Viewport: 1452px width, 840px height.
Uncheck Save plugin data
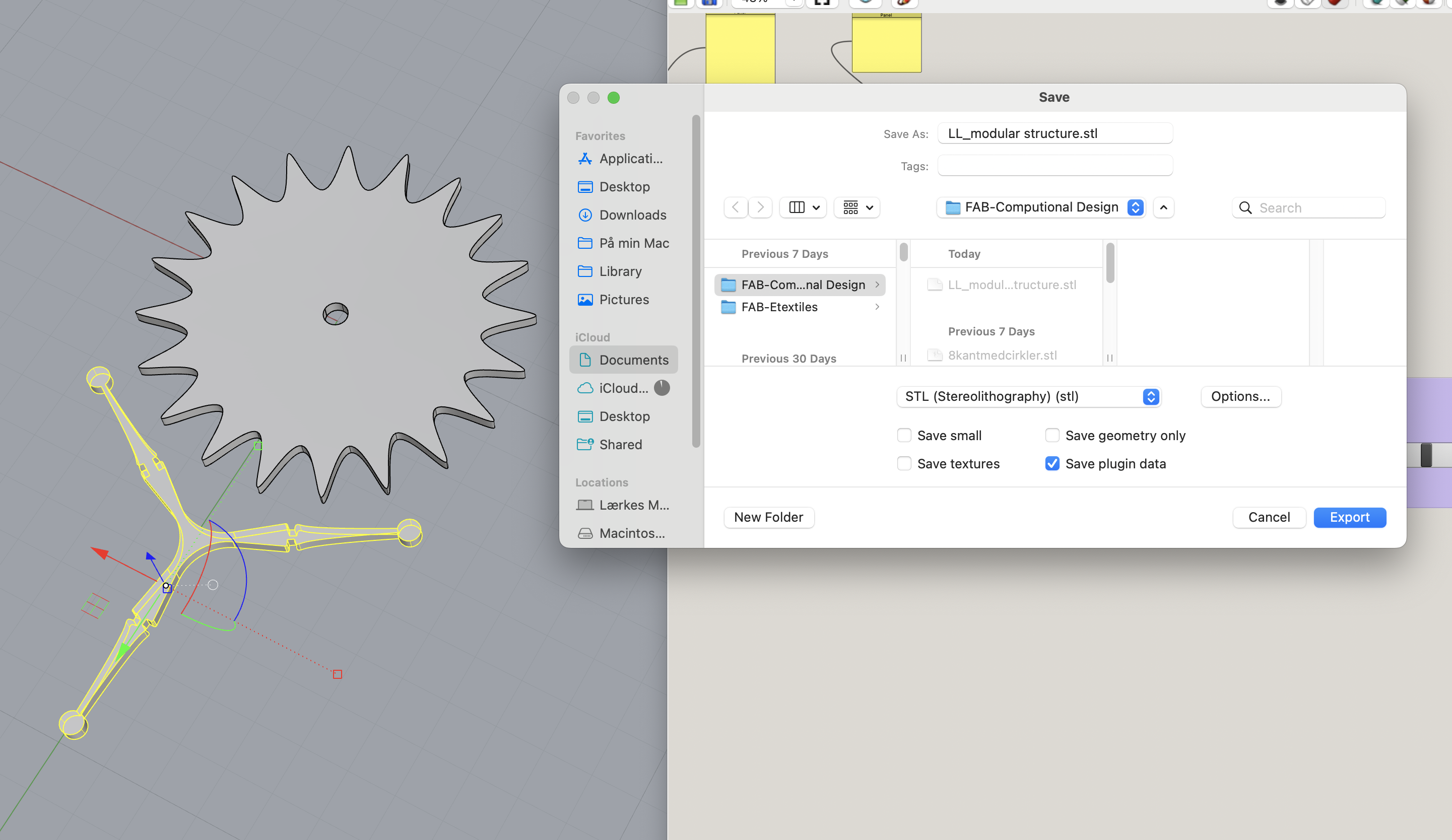coord(1052,464)
